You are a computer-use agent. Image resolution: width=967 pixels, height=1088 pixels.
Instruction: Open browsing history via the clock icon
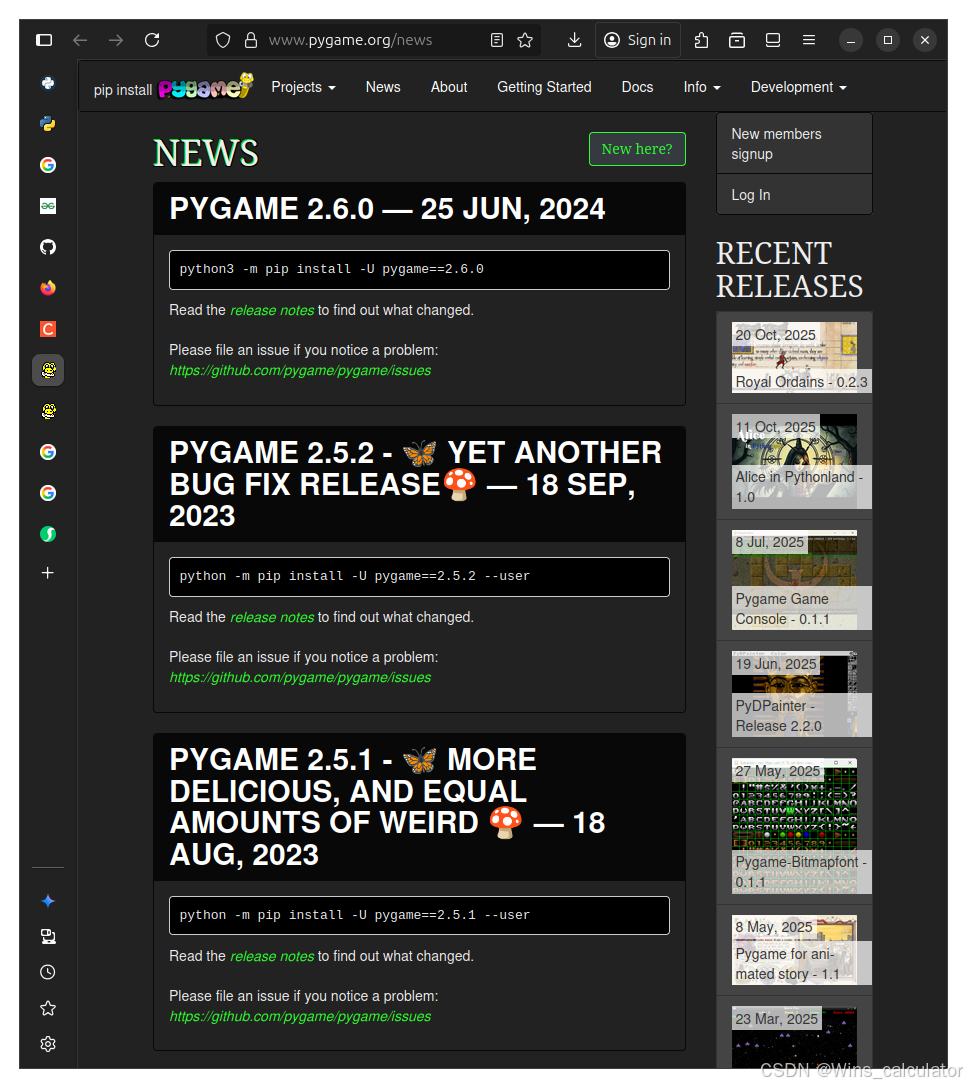[47, 971]
